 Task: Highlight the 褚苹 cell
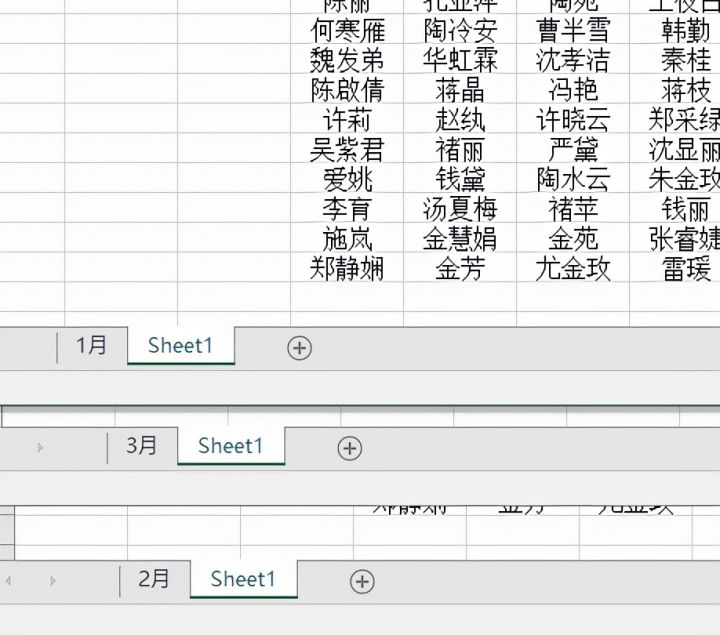(x=573, y=209)
